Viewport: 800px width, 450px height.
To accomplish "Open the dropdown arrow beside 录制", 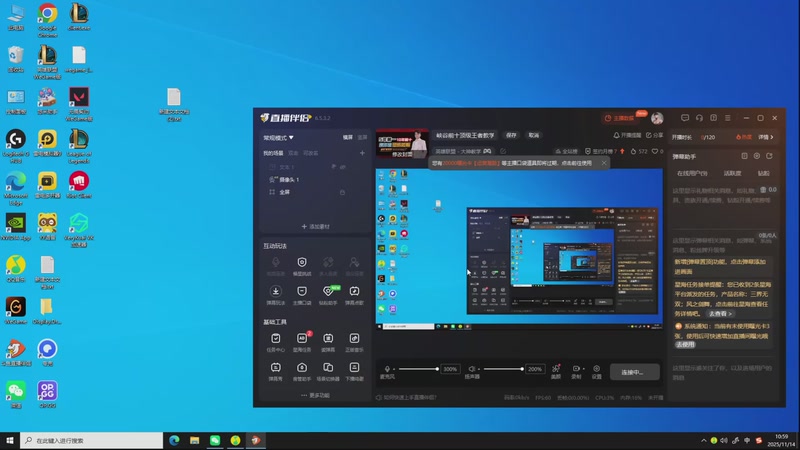I will [x=584, y=368].
